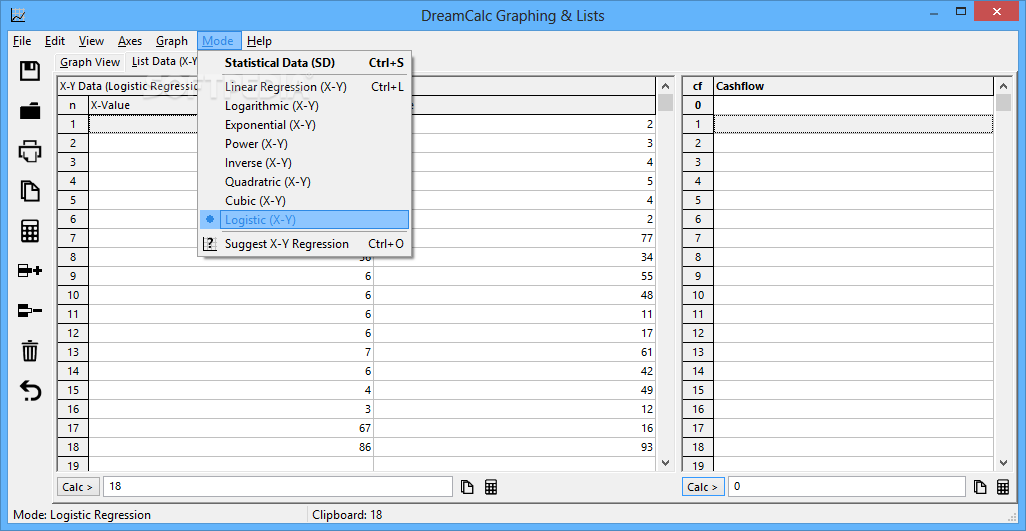This screenshot has height=531, width=1026.
Task: Open the File menu
Action: coord(22,41)
